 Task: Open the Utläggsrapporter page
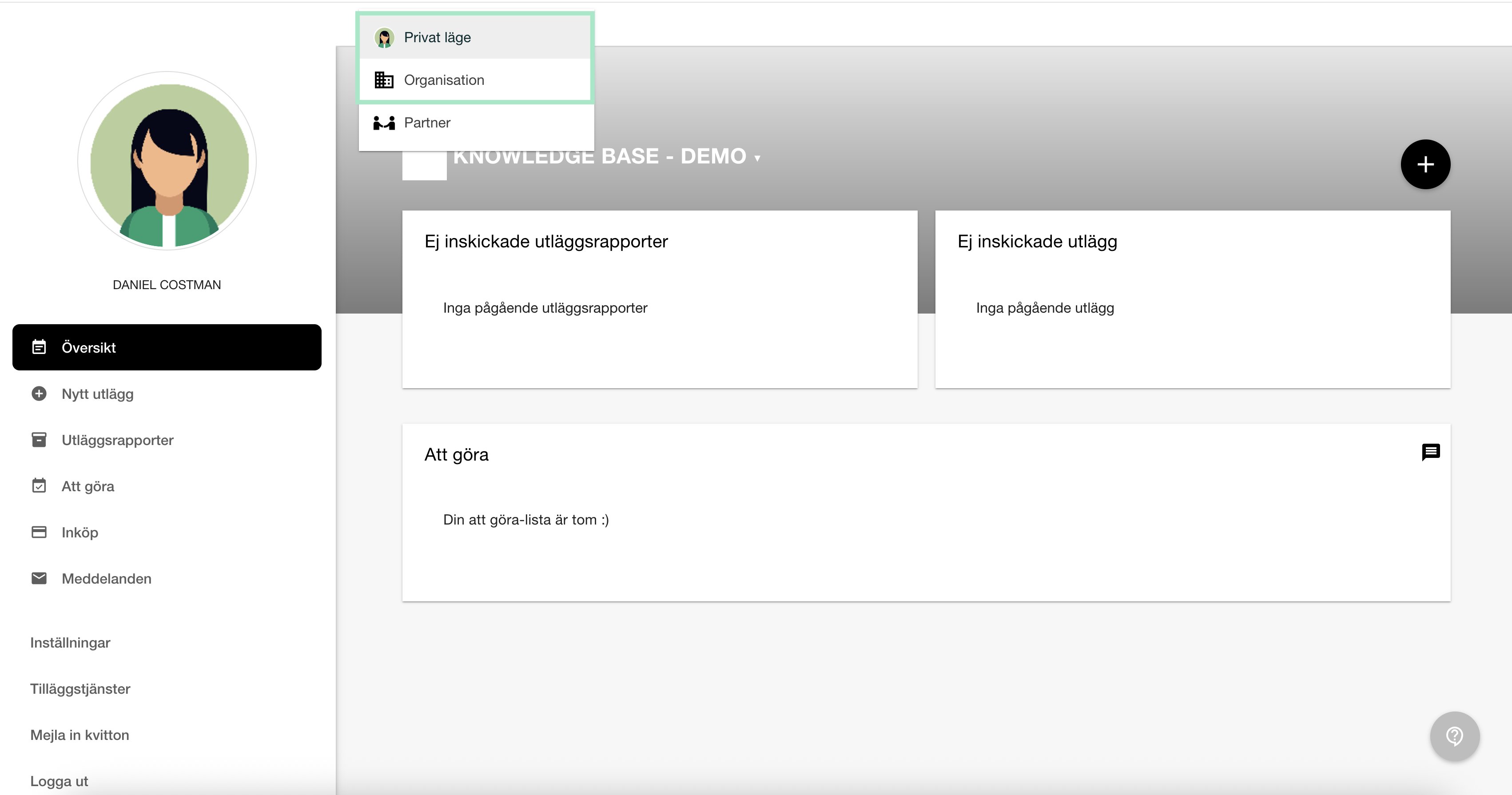[167, 440]
